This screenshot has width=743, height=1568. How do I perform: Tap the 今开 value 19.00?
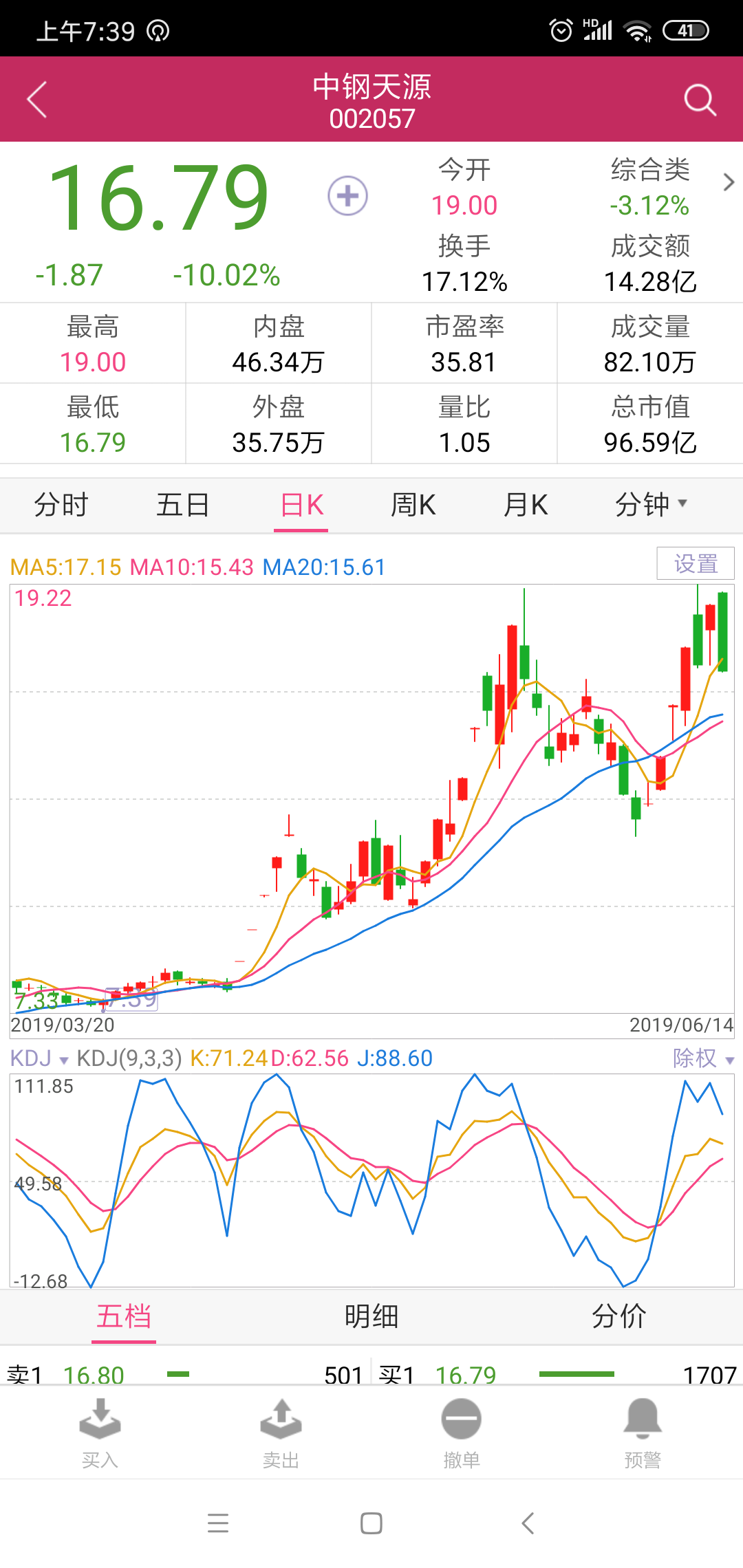point(464,206)
